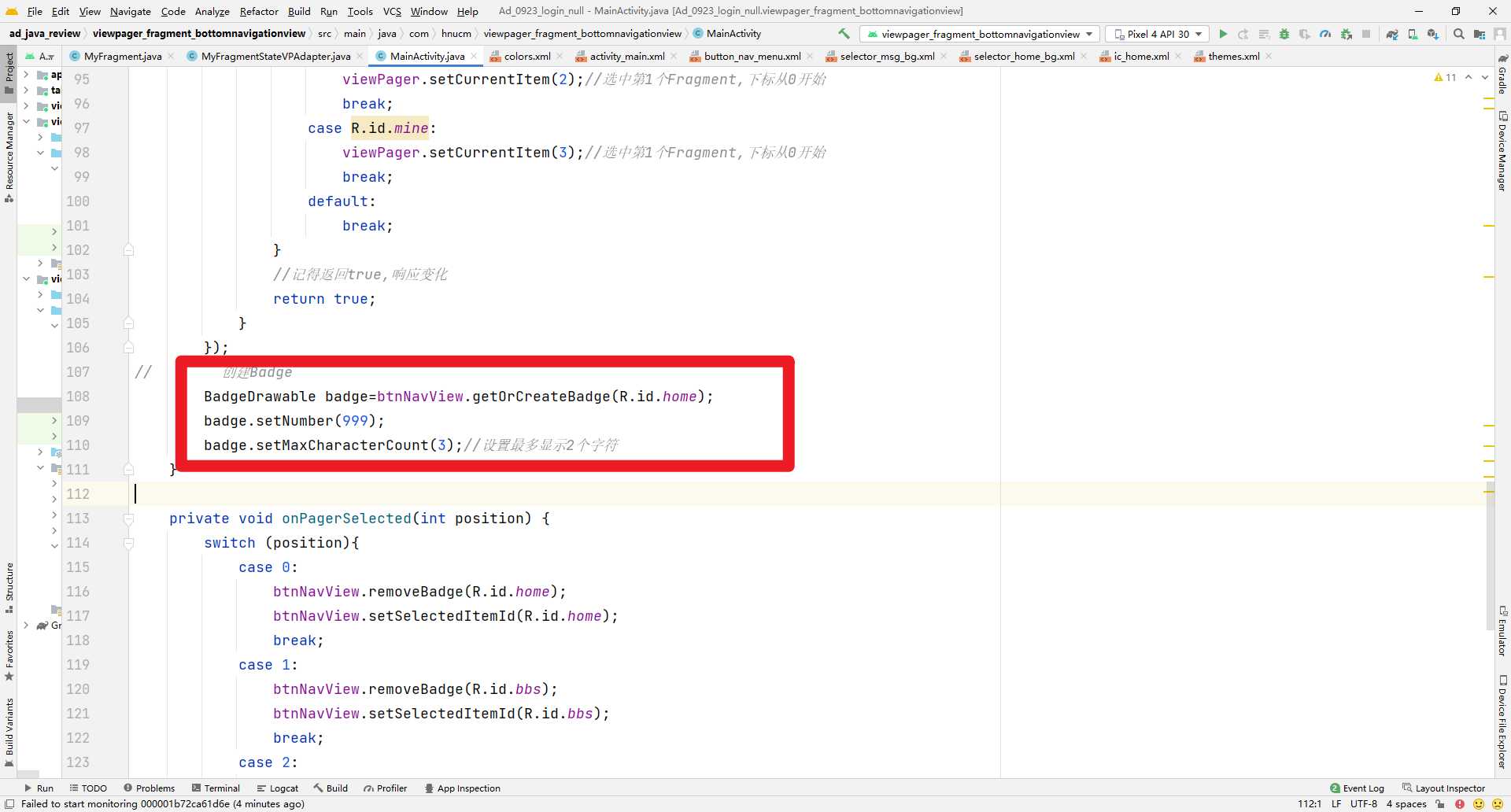
Task: Open device dropdown Pixel 4 API 30
Action: tap(1157, 34)
